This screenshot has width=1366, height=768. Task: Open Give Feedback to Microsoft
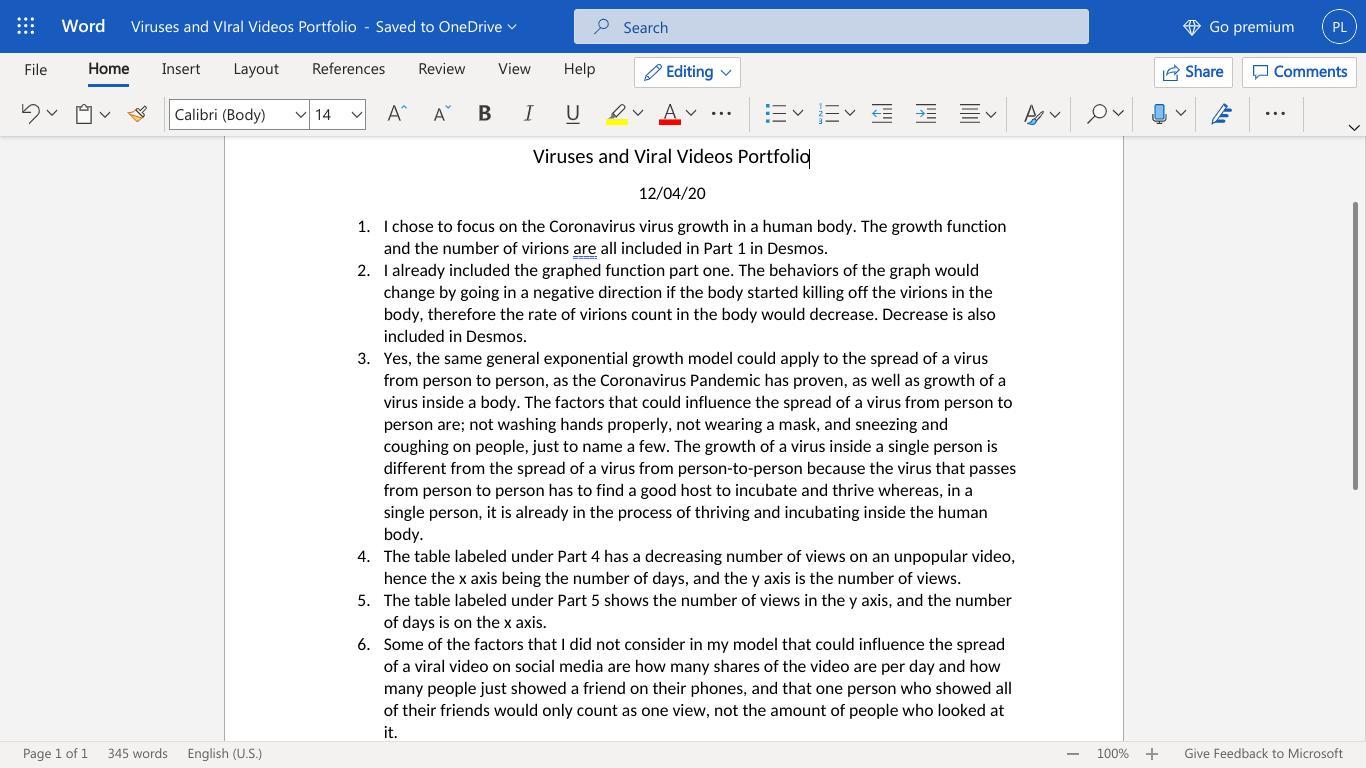click(x=1263, y=754)
